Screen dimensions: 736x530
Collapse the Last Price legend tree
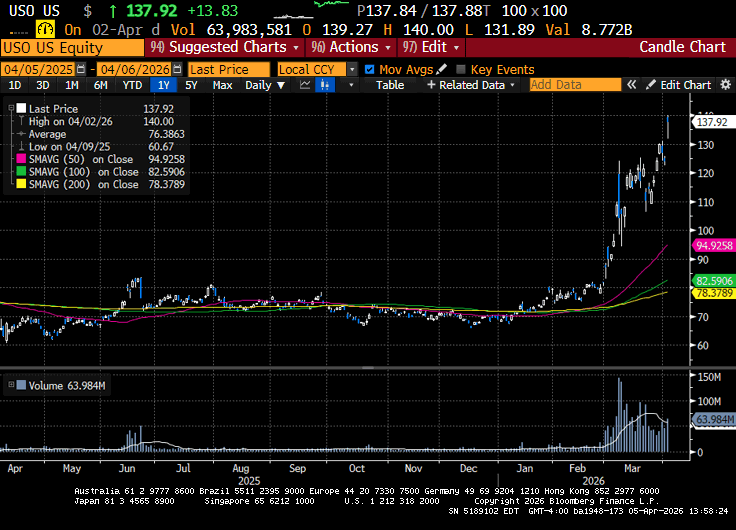point(12,107)
